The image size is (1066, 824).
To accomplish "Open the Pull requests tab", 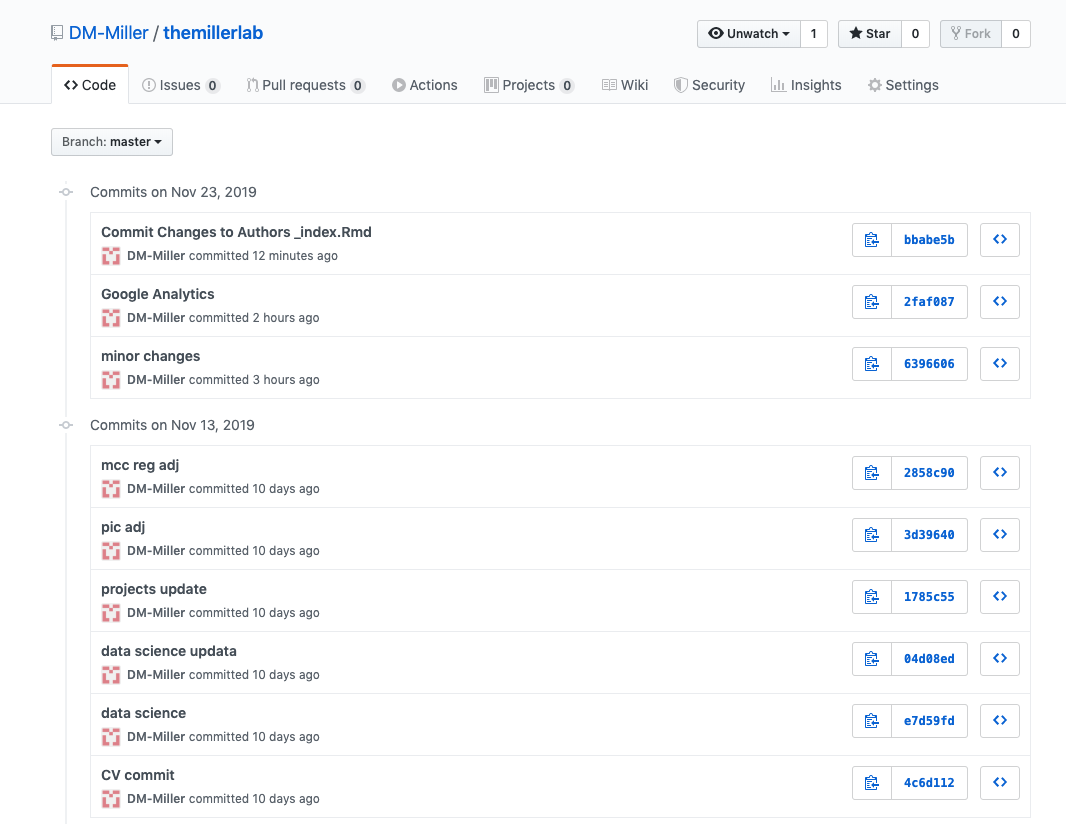I will click(x=305, y=85).
